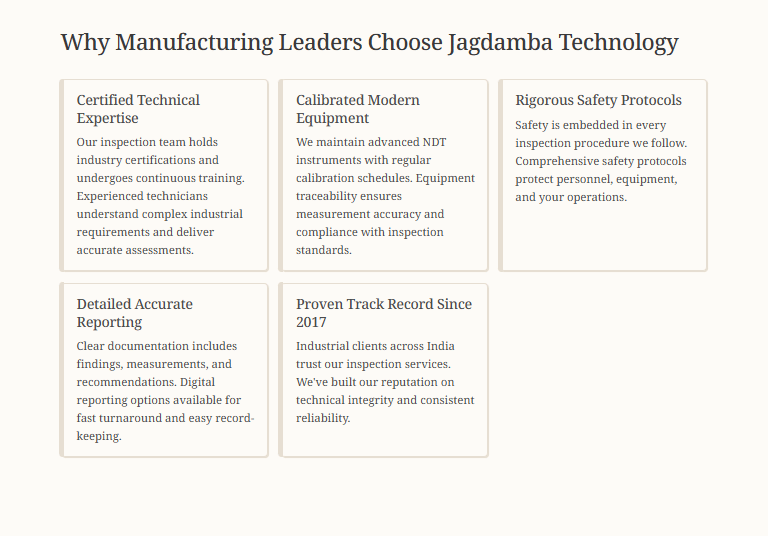768x536 pixels.
Task: Click the Detailed Accurate Reporting title
Action: 135,313
